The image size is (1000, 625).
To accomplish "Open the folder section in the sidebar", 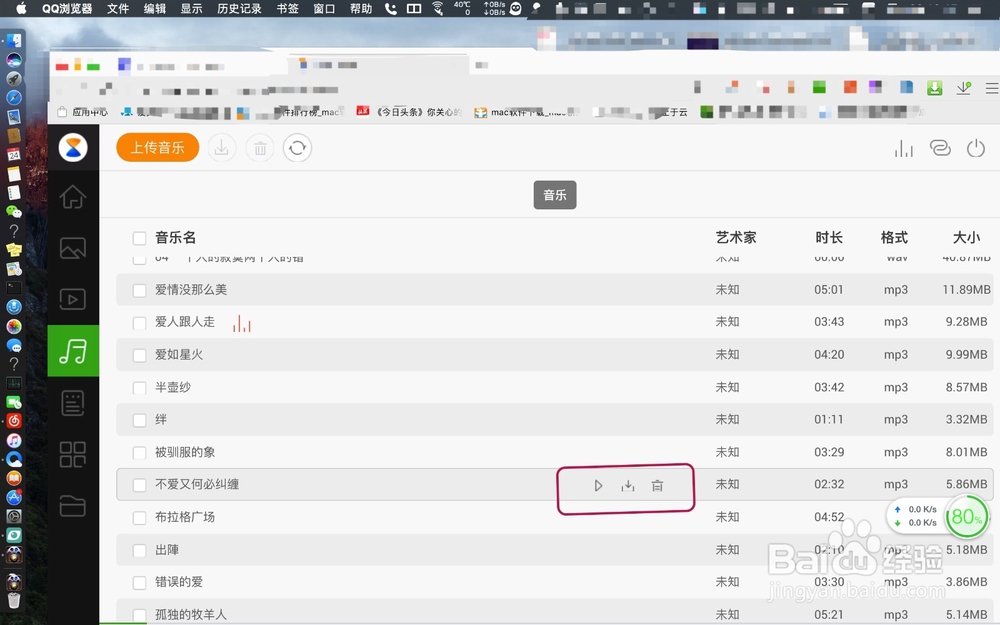I will 73,506.
